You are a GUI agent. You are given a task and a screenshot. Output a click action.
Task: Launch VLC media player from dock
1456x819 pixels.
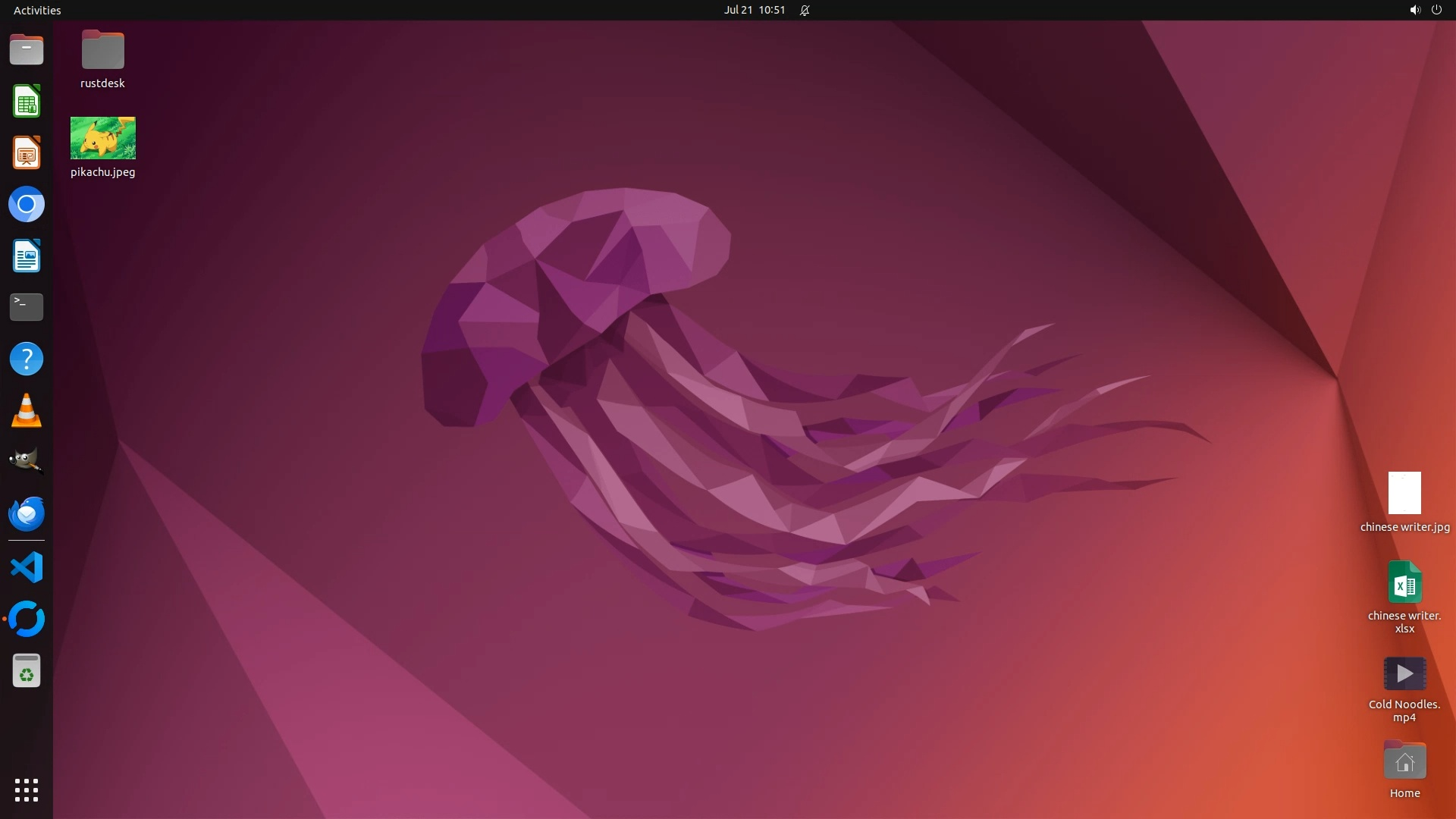pyautogui.click(x=27, y=410)
